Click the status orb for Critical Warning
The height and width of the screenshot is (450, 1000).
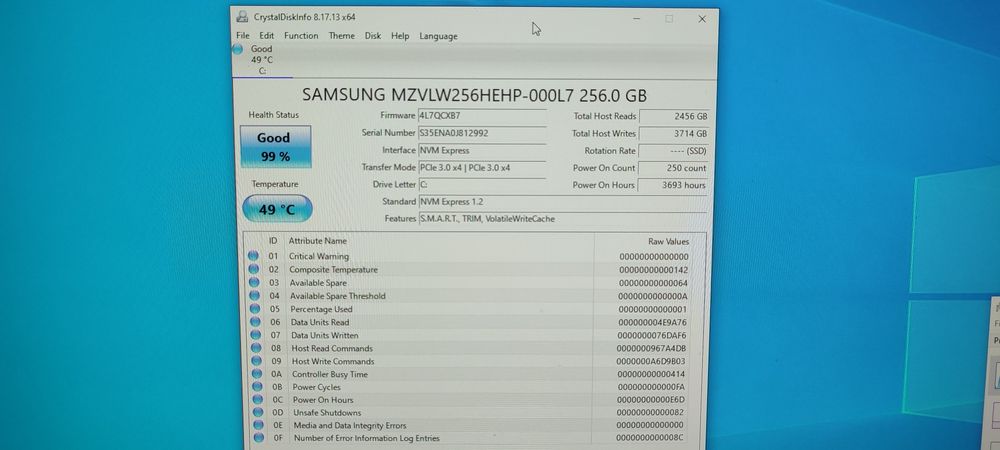click(253, 256)
